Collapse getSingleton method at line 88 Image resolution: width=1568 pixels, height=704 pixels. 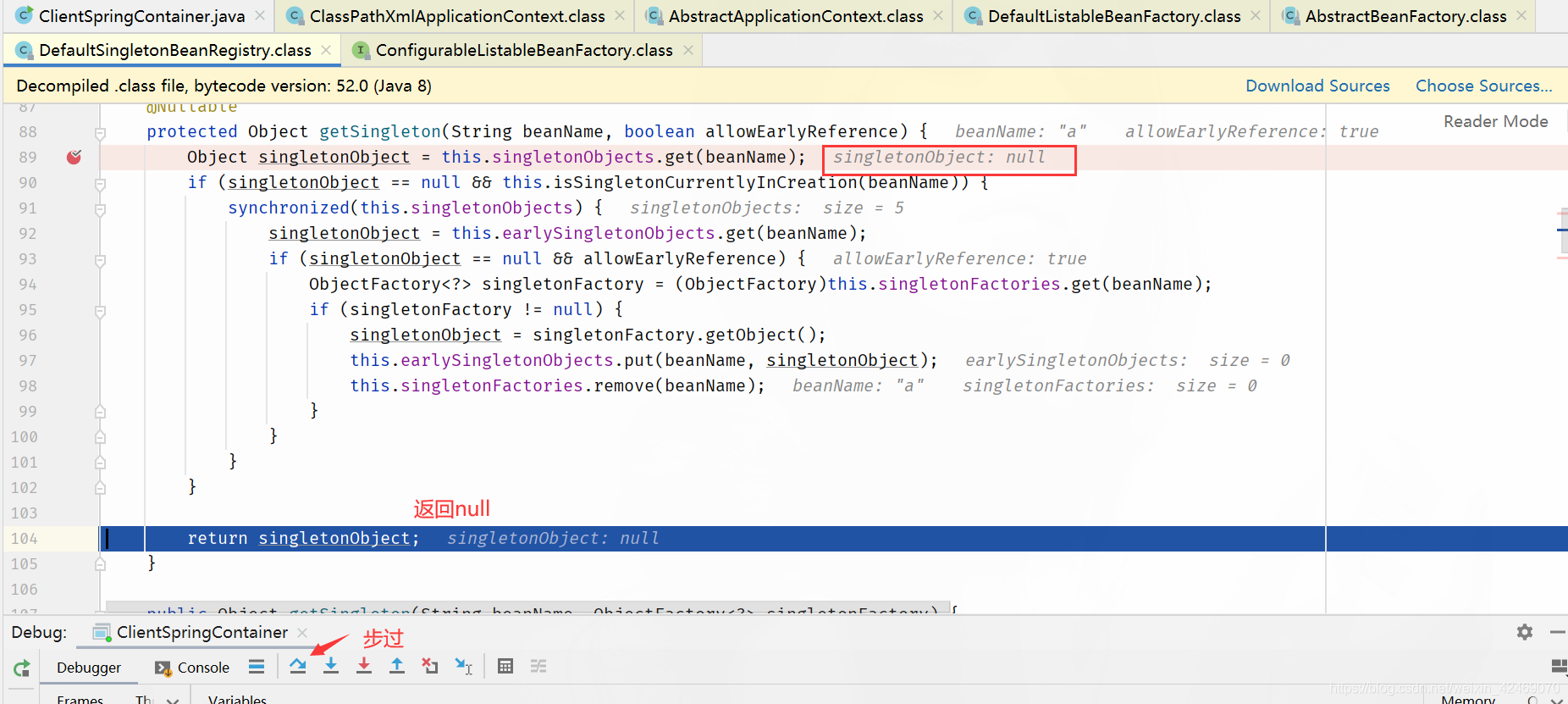pos(100,133)
